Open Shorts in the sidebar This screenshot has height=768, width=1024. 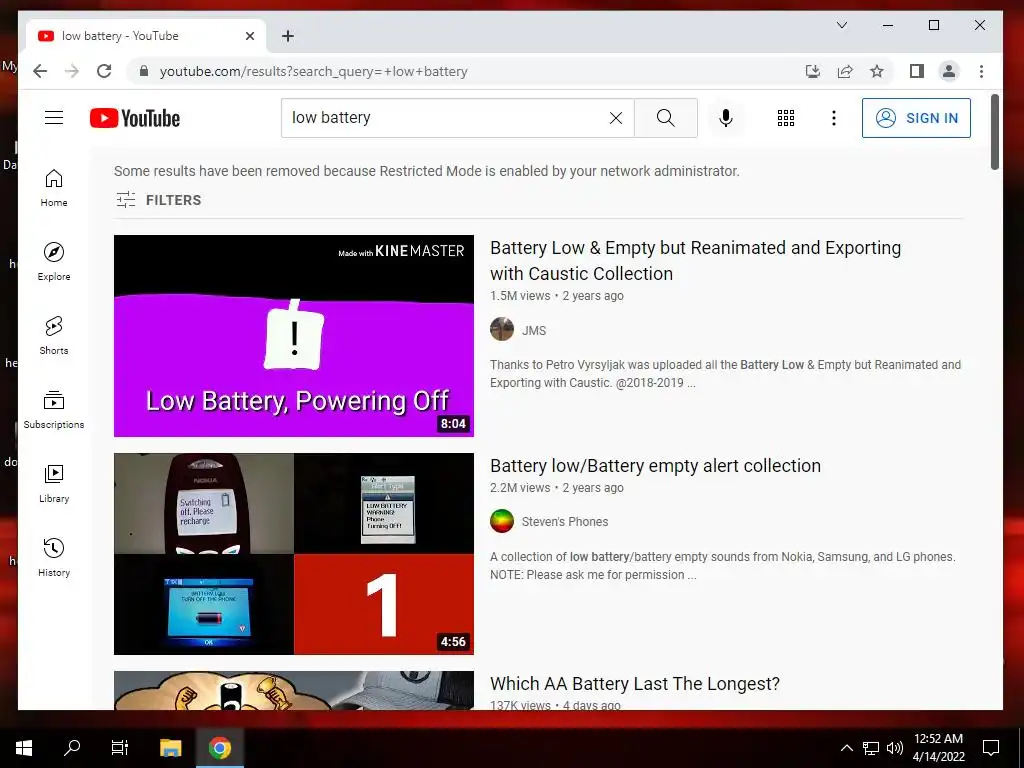click(x=54, y=336)
